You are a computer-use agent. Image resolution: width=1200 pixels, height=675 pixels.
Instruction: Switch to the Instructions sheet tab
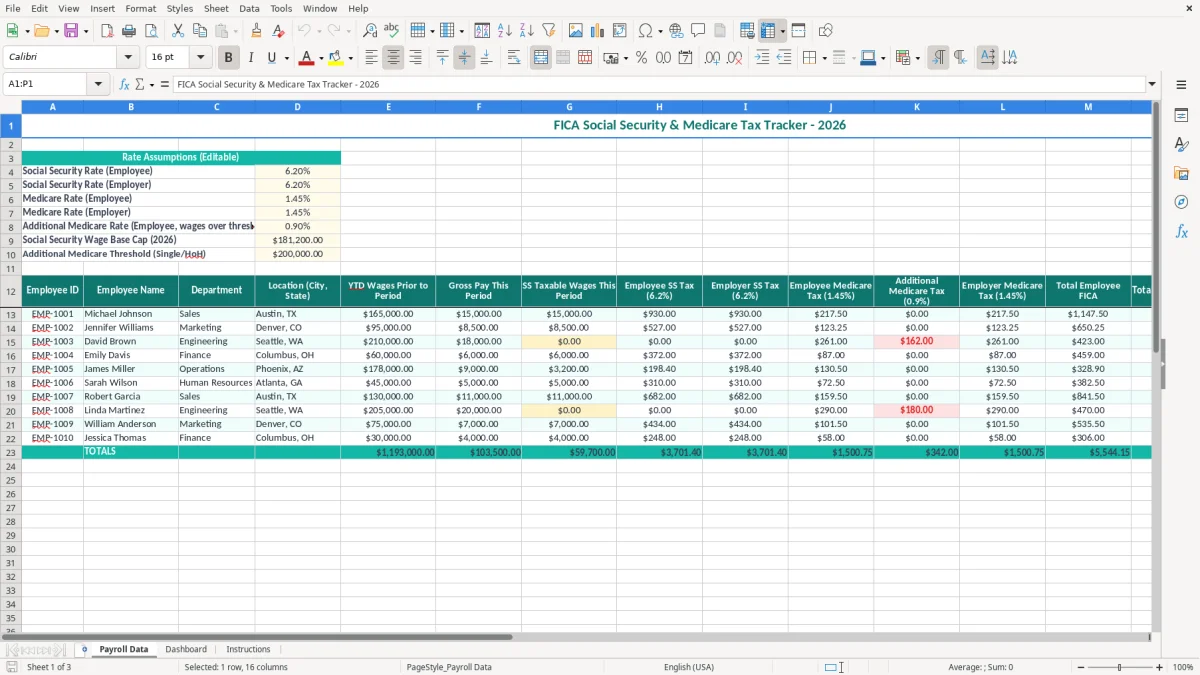(248, 649)
